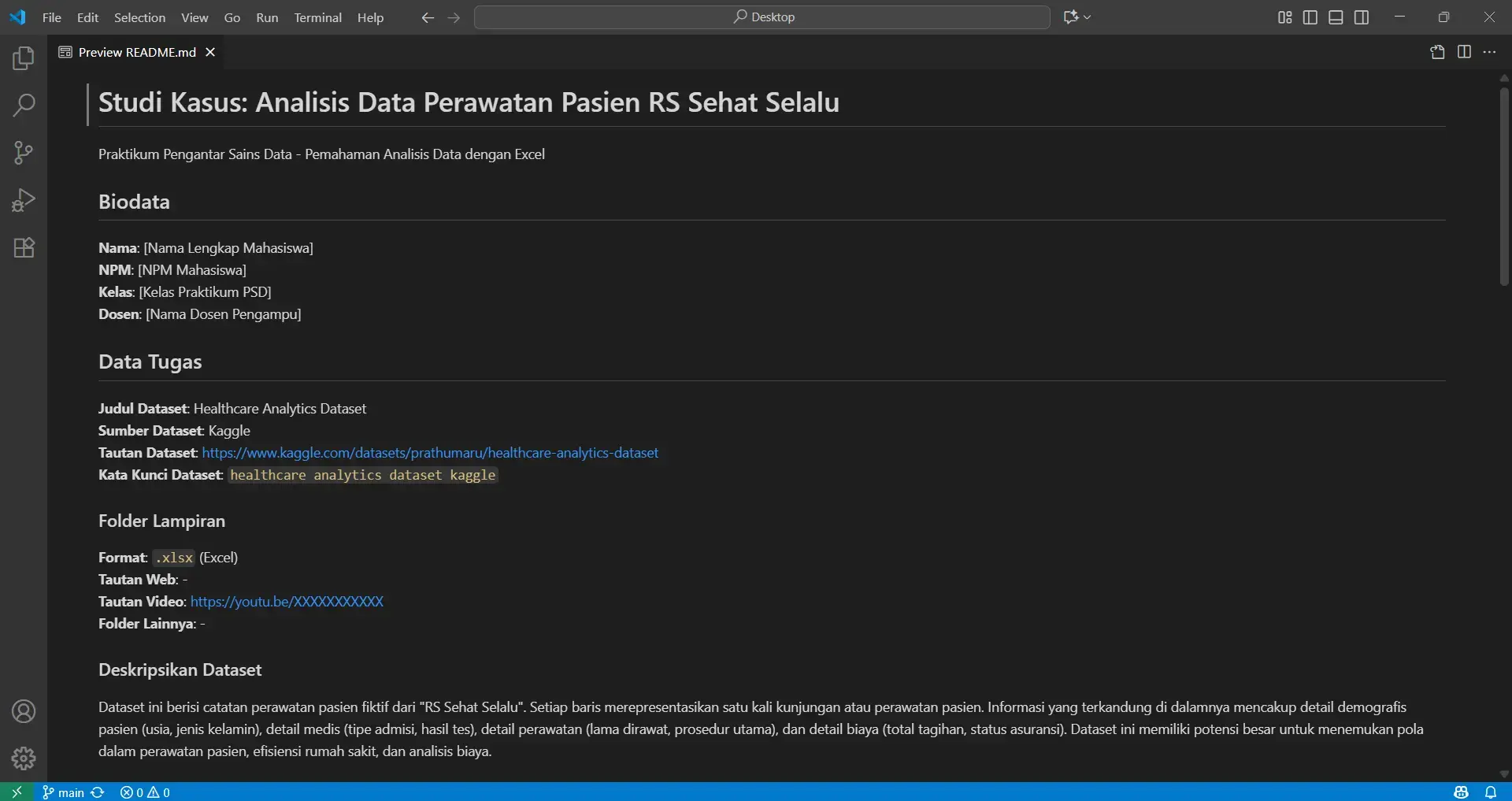Viewport: 1512px width, 801px height.
Task: Open the Run and Debug view
Action: pyautogui.click(x=23, y=198)
